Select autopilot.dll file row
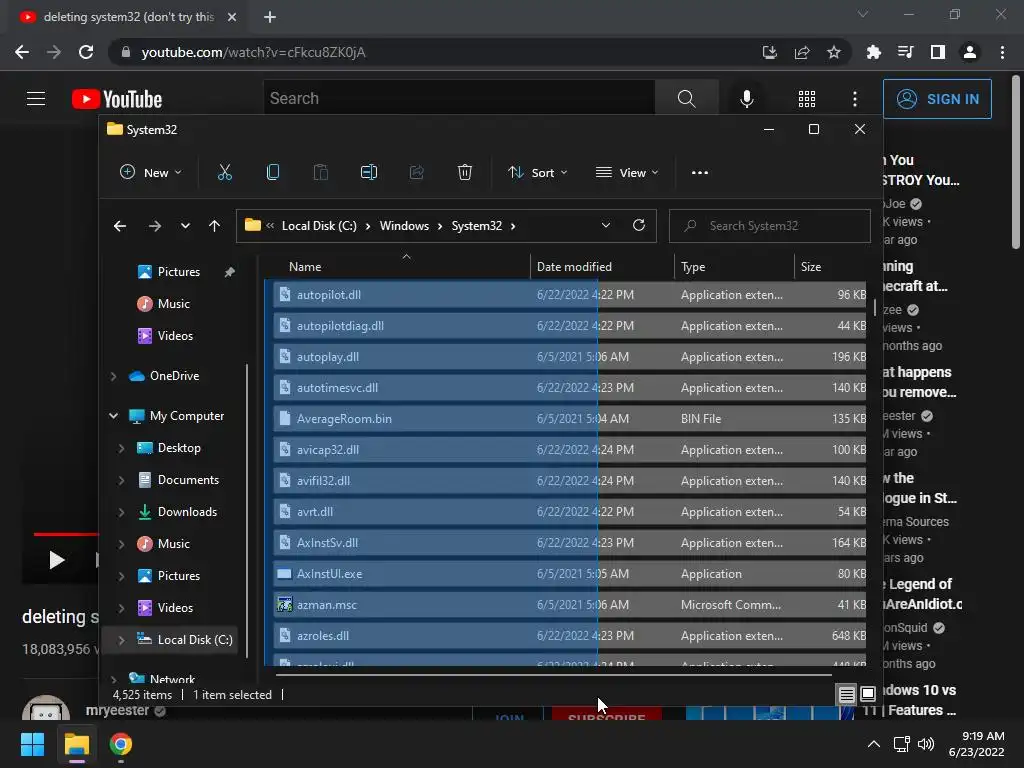Image resolution: width=1024 pixels, height=768 pixels. pyautogui.click(x=568, y=295)
